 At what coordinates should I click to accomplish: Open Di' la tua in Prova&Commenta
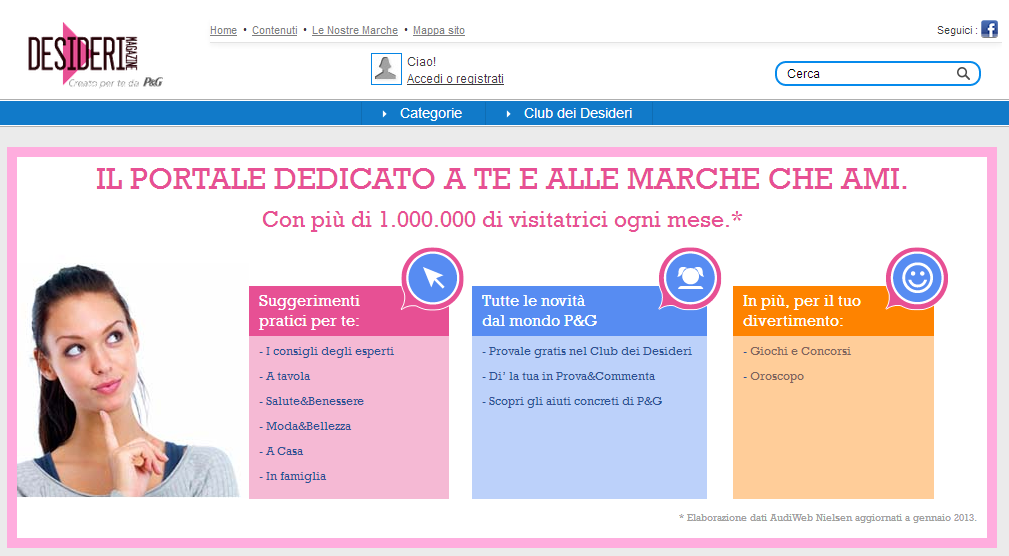[569, 376]
